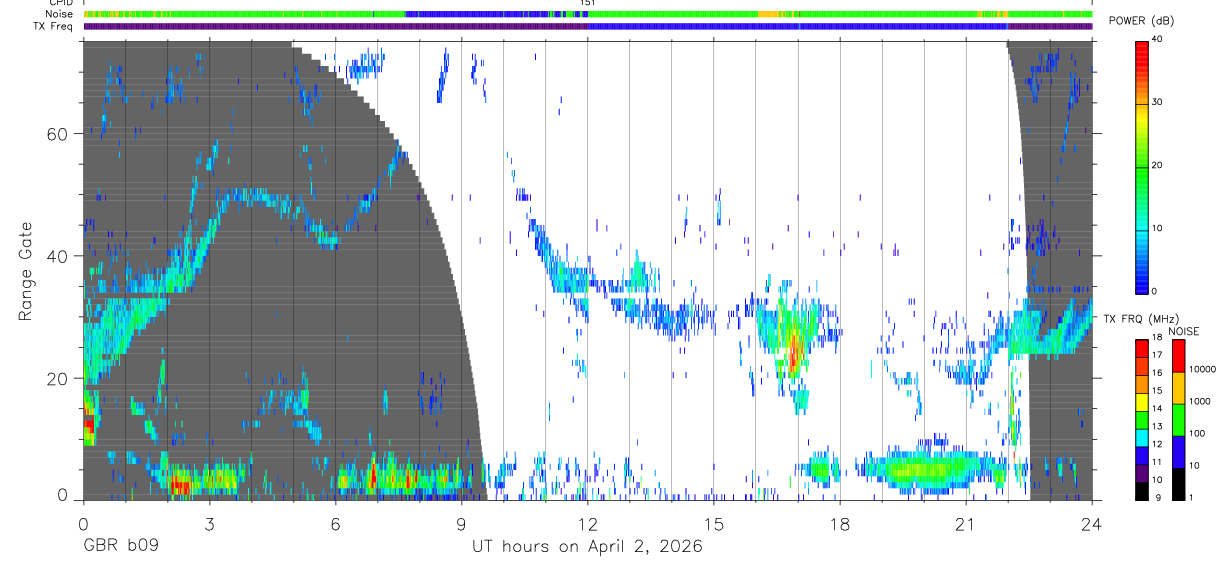Screen dimensions: 1228x567
Task: Click the 18 tick on UT hours axis
Action: point(839,524)
